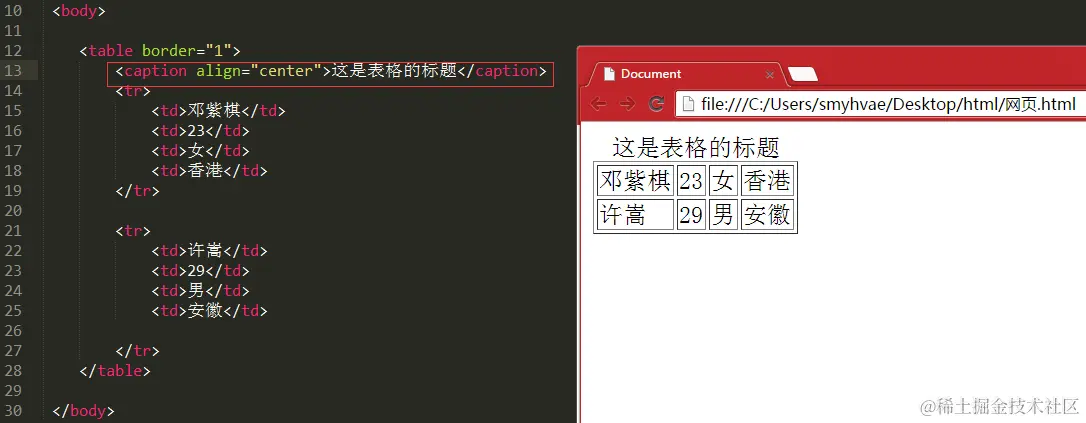This screenshot has width=1086, height=423.
Task: Click the 邓紫棋 table cell
Action: 635,181
